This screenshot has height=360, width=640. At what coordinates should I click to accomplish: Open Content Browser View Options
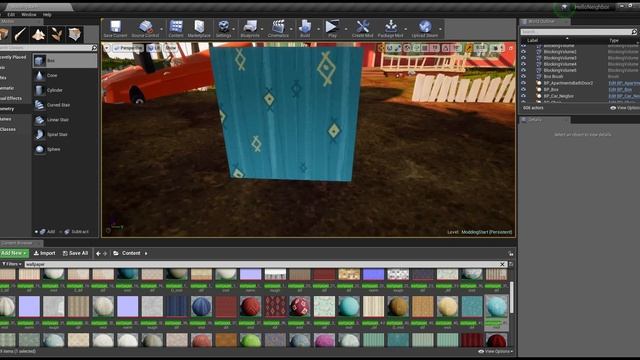click(496, 351)
